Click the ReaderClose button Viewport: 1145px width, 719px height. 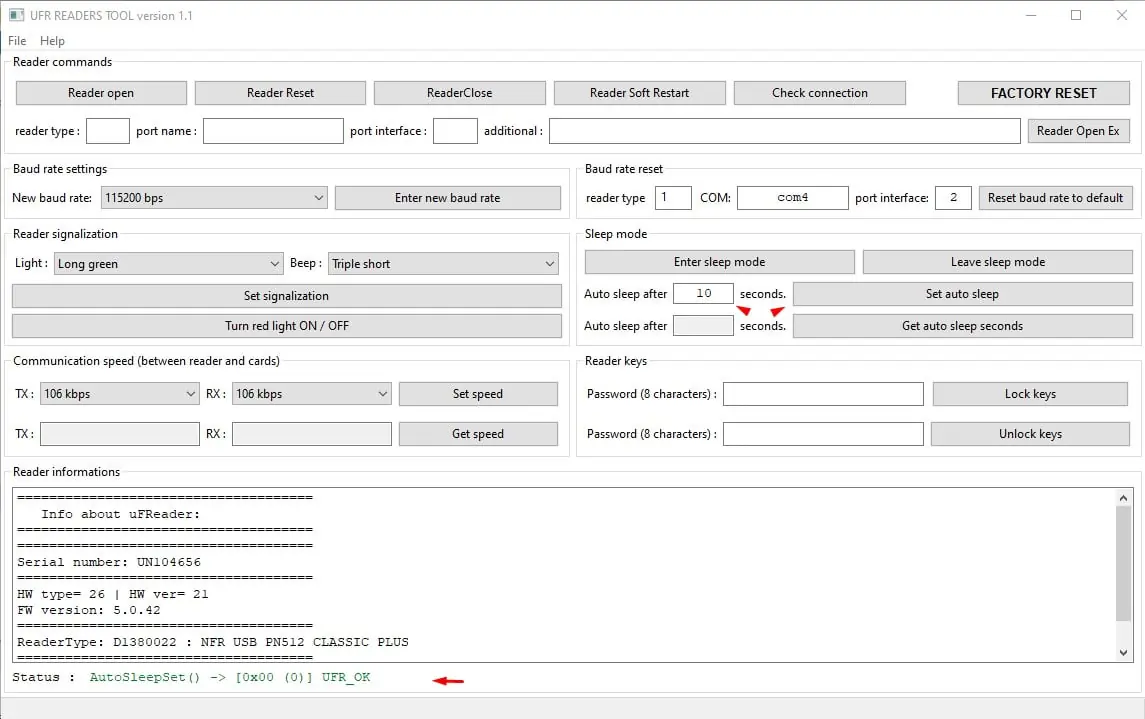pyautogui.click(x=459, y=93)
